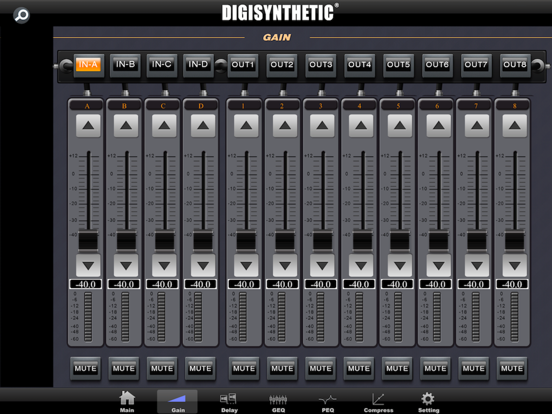Screen dimensions: 552x414
Task: Select the OUT3 channel button
Action: [x=321, y=65]
